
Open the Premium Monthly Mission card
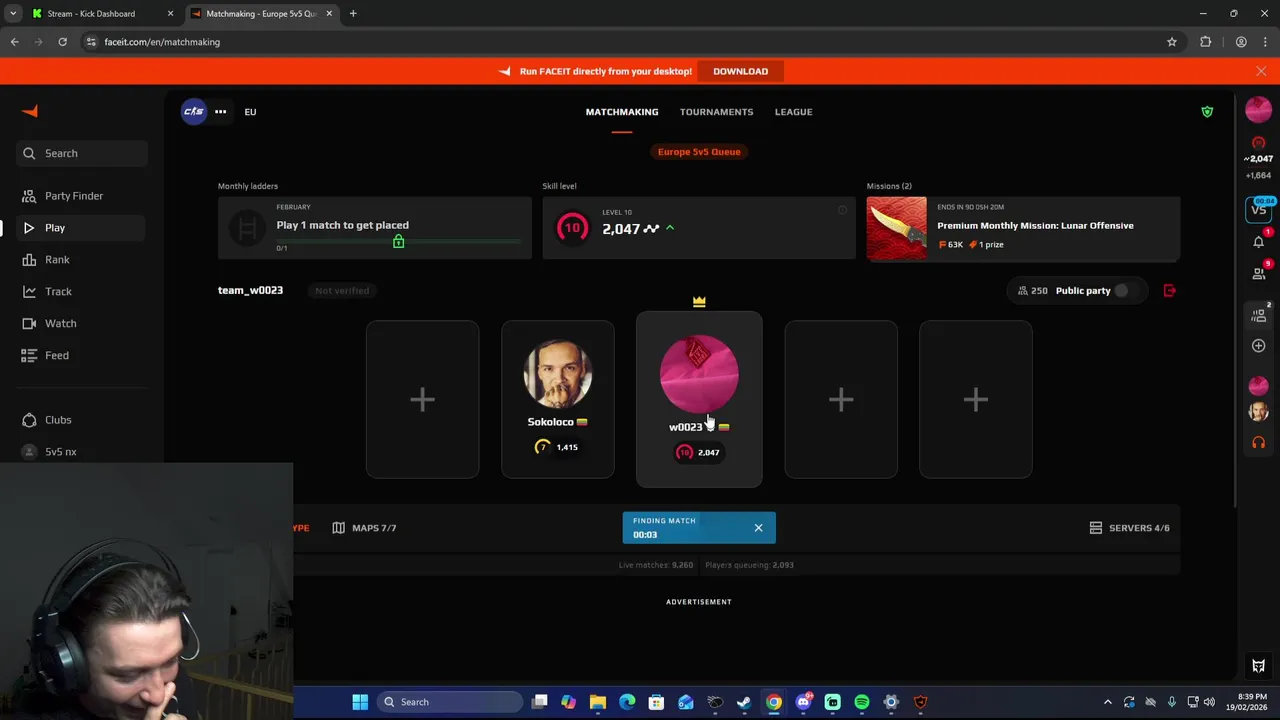[1023, 229]
